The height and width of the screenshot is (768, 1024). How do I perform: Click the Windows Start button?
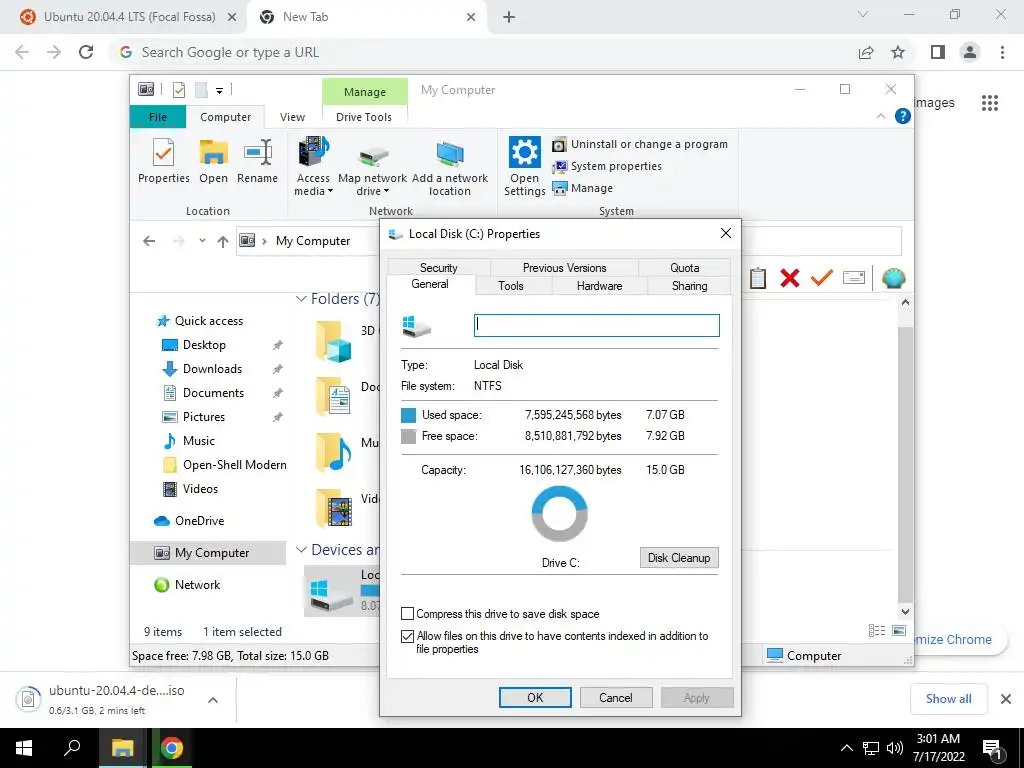24,748
